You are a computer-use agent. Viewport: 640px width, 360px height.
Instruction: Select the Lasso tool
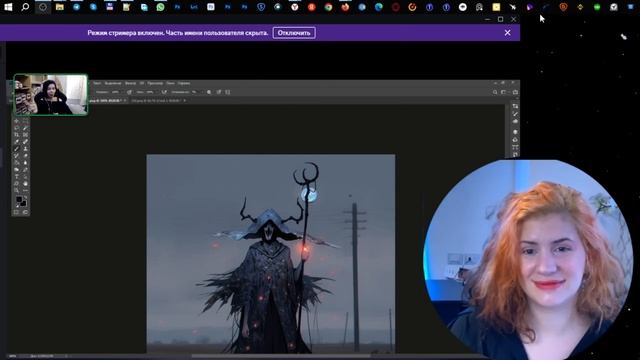tap(16, 128)
